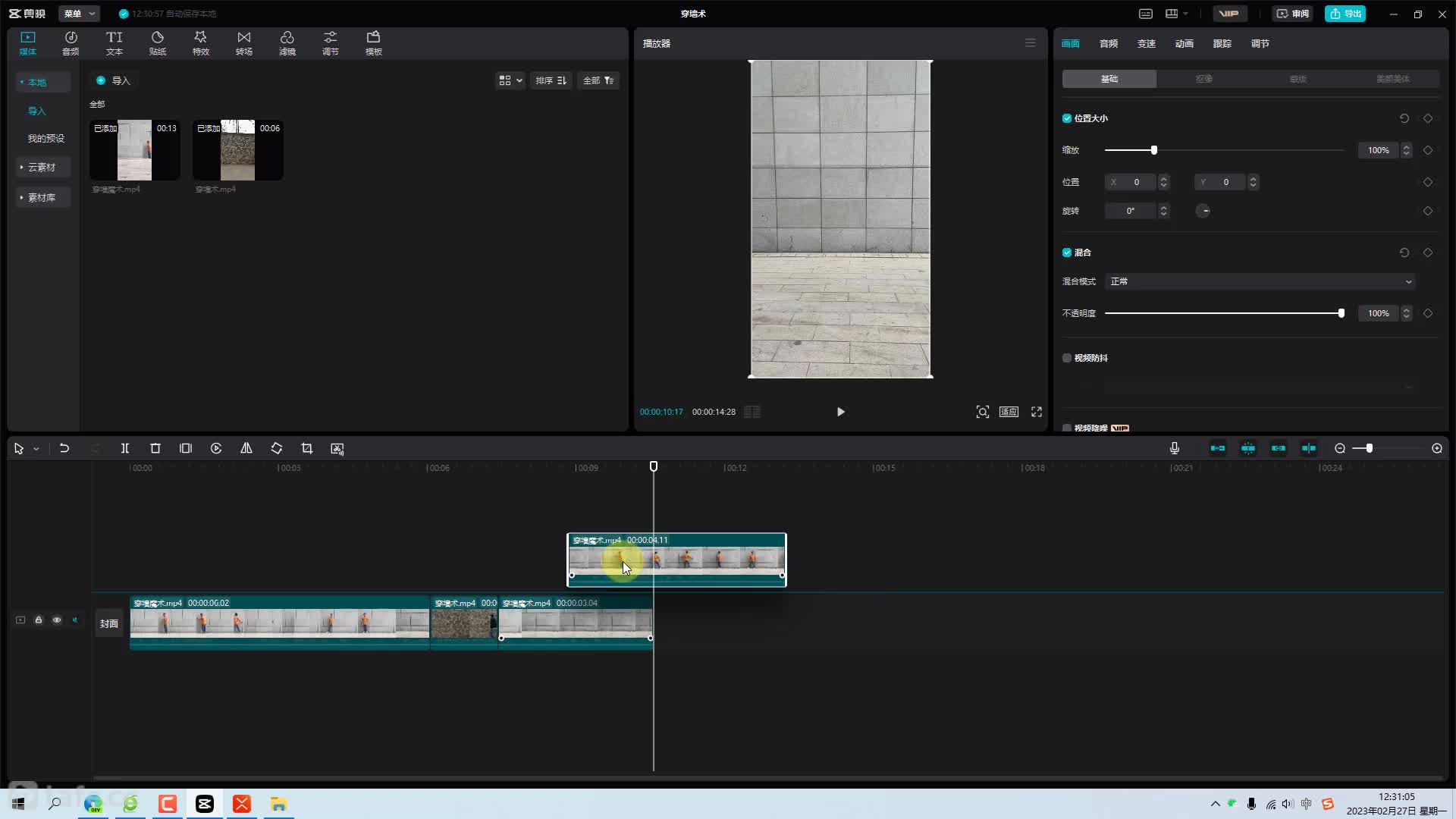Click the 审阅 review button
This screenshot has height=819, width=1456.
pos(1293,14)
